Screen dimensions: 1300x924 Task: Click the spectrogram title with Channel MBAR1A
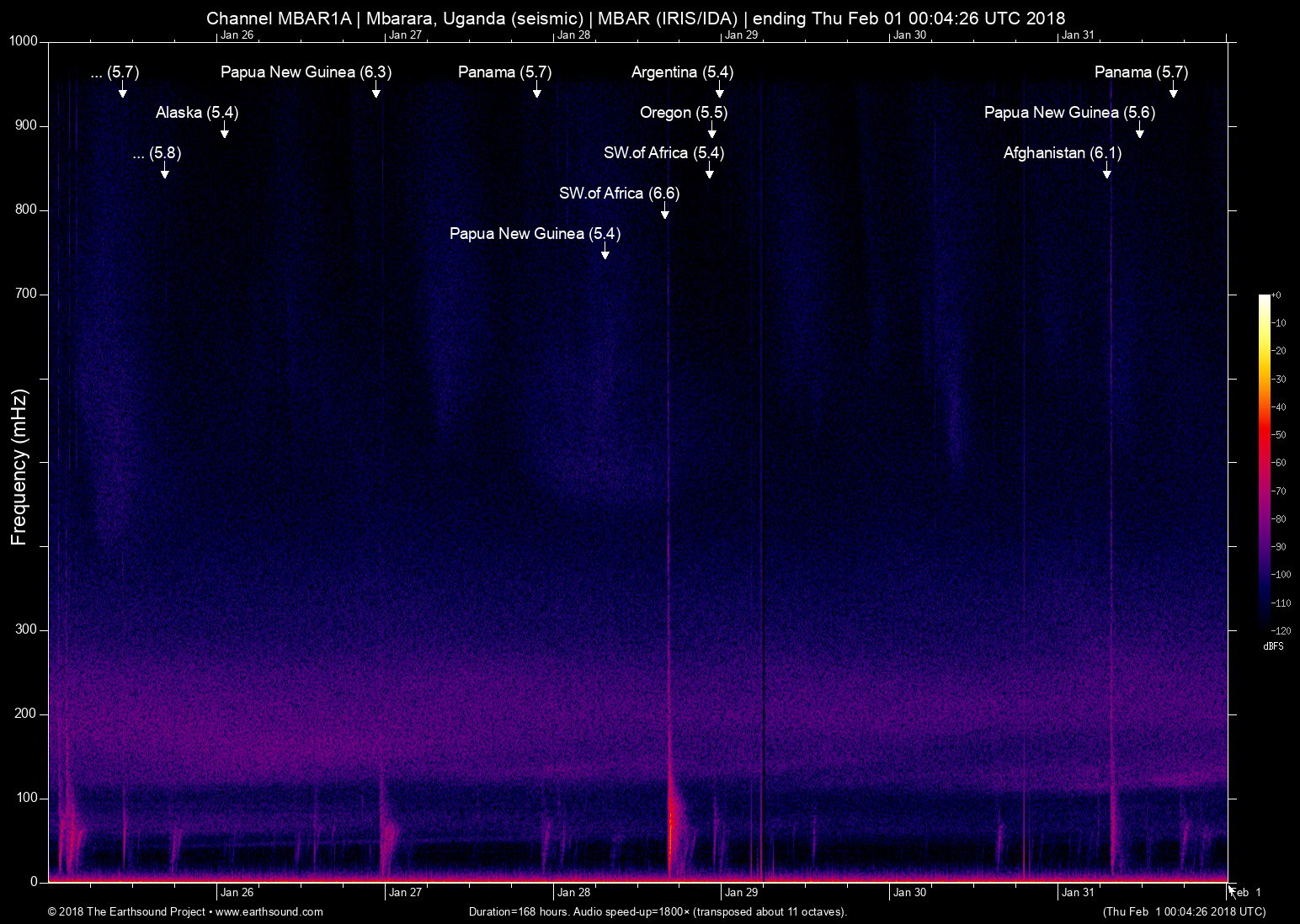pyautogui.click(x=636, y=19)
